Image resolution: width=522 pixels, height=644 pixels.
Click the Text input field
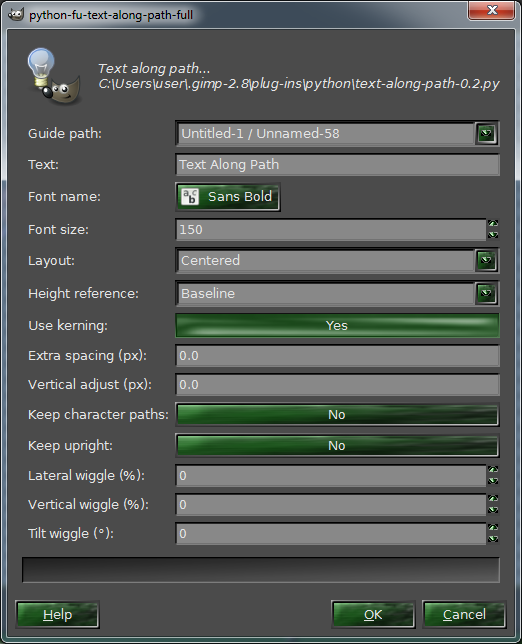pos(337,165)
